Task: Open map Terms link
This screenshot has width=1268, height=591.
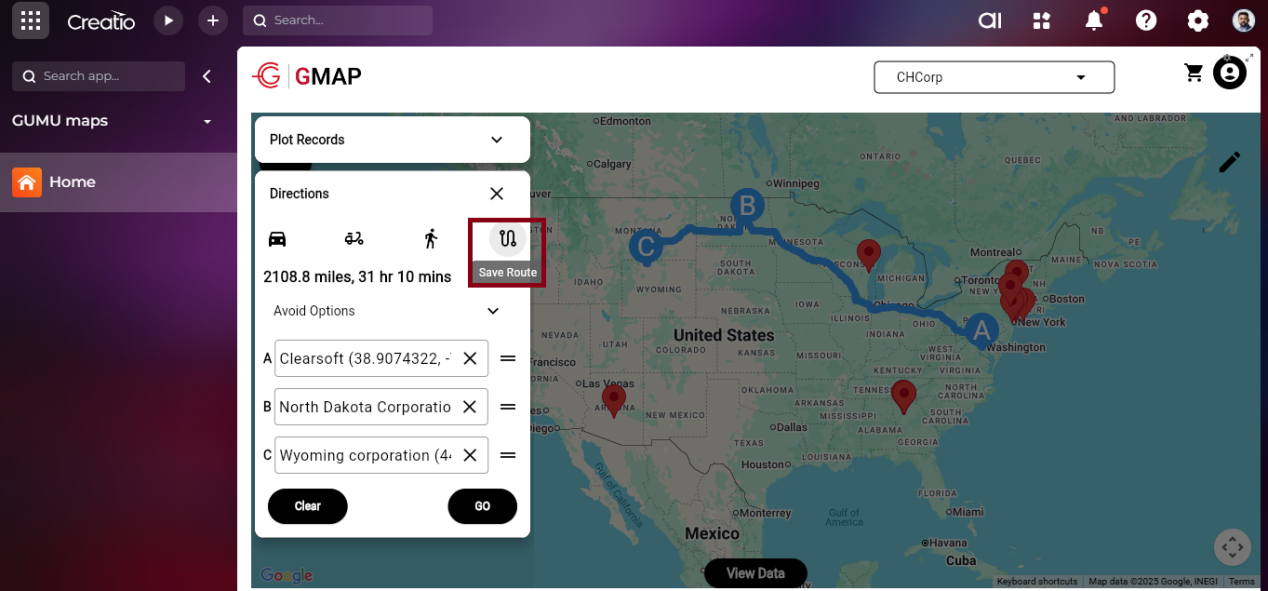Action: click(x=1241, y=582)
